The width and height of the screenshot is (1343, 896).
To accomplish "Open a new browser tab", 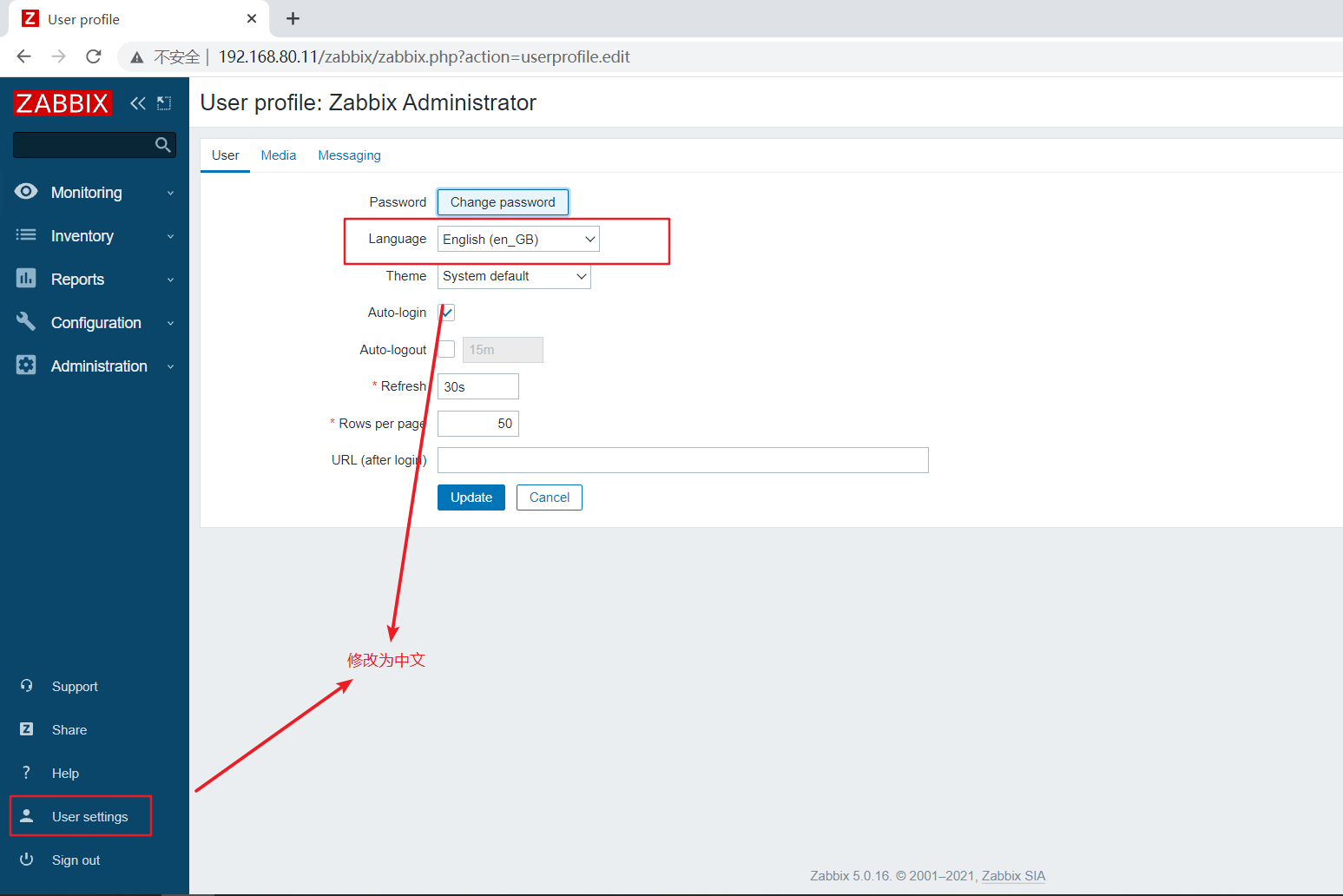I will tap(293, 18).
